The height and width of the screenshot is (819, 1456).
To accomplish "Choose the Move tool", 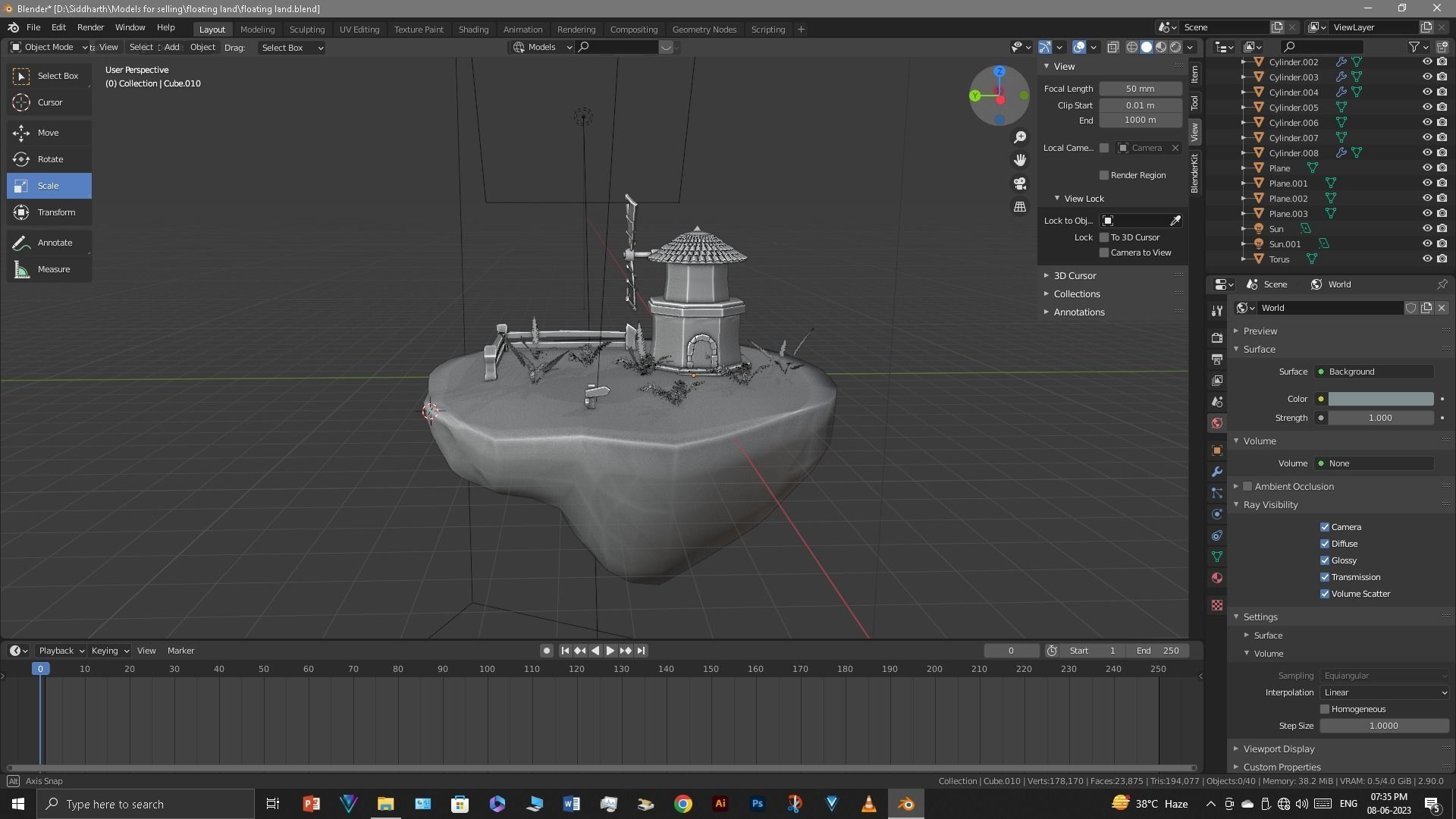I will [49, 133].
